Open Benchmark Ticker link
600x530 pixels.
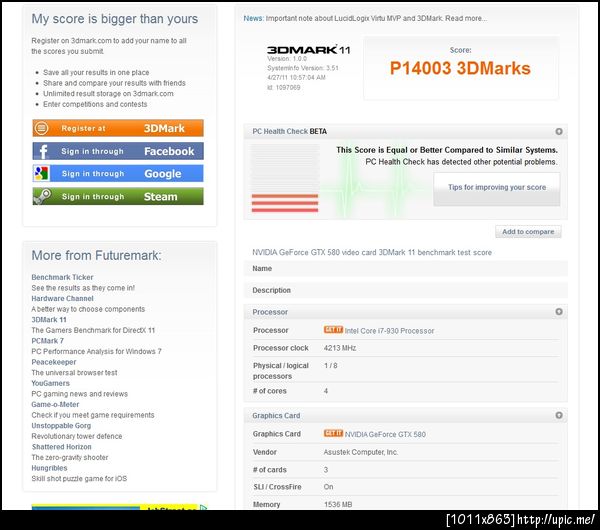(x=62, y=277)
